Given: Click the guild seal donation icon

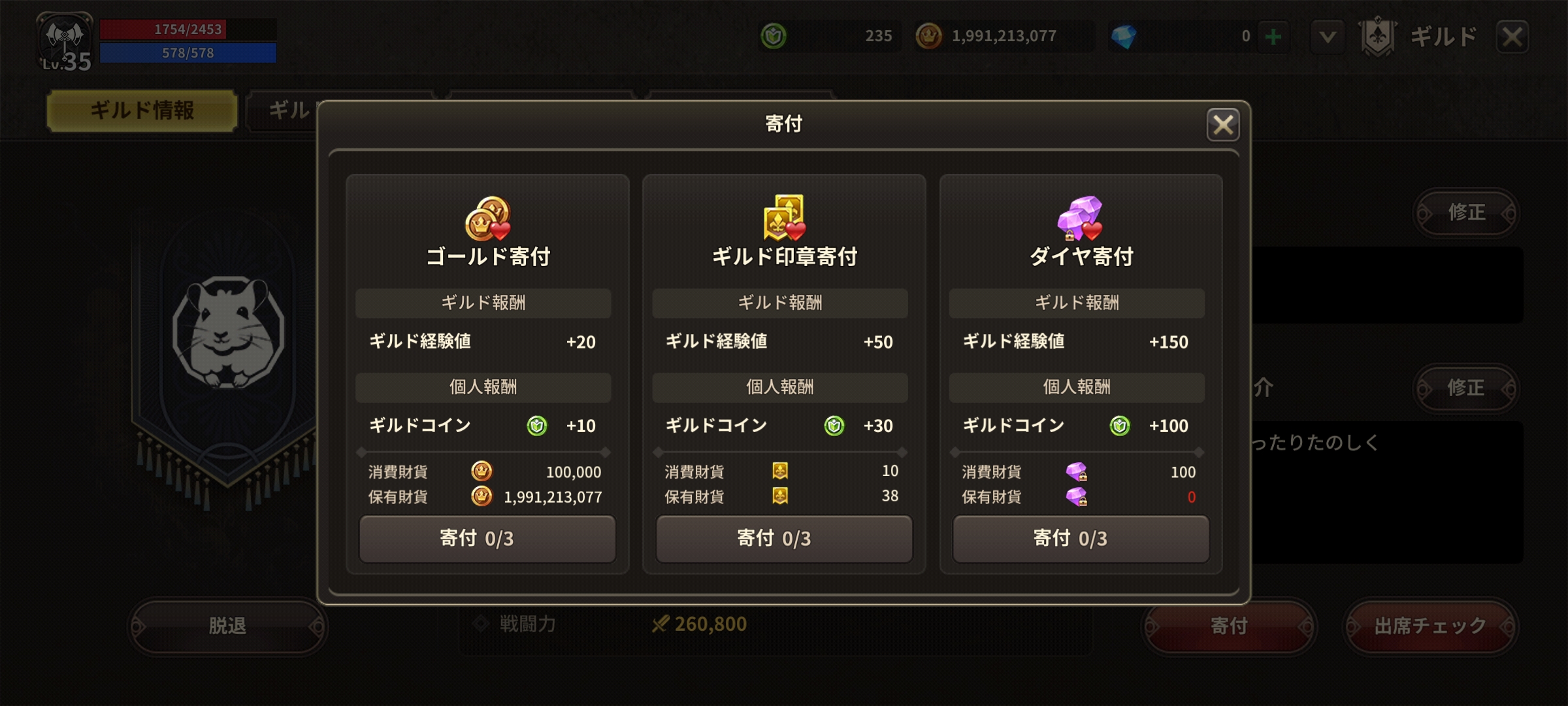Looking at the screenshot, I should pyautogui.click(x=784, y=218).
